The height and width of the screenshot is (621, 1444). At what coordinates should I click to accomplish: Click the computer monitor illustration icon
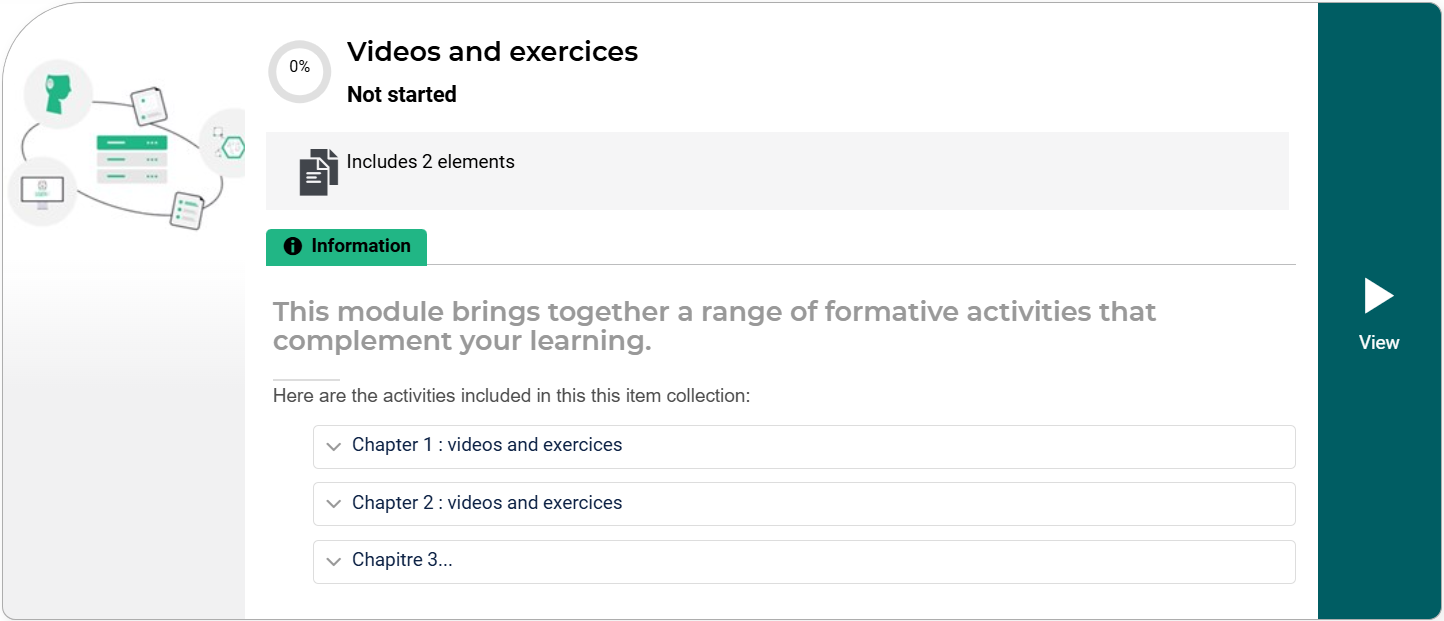(x=42, y=190)
